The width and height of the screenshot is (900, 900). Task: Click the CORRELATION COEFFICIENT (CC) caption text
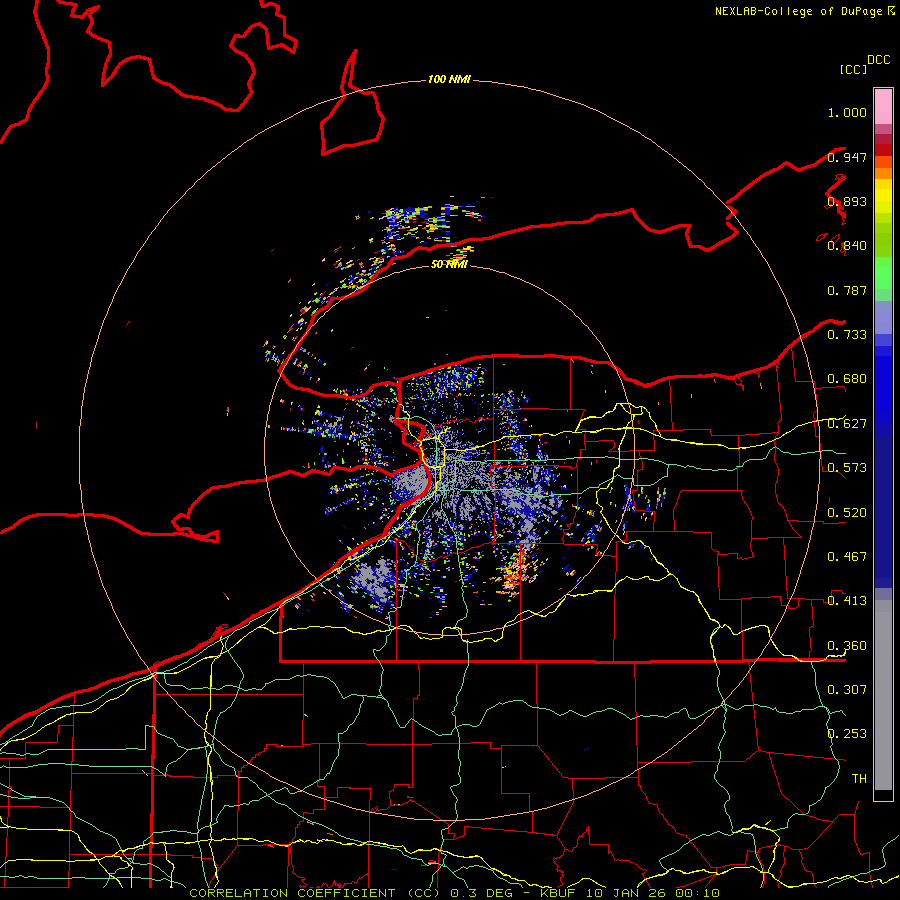click(x=315, y=893)
